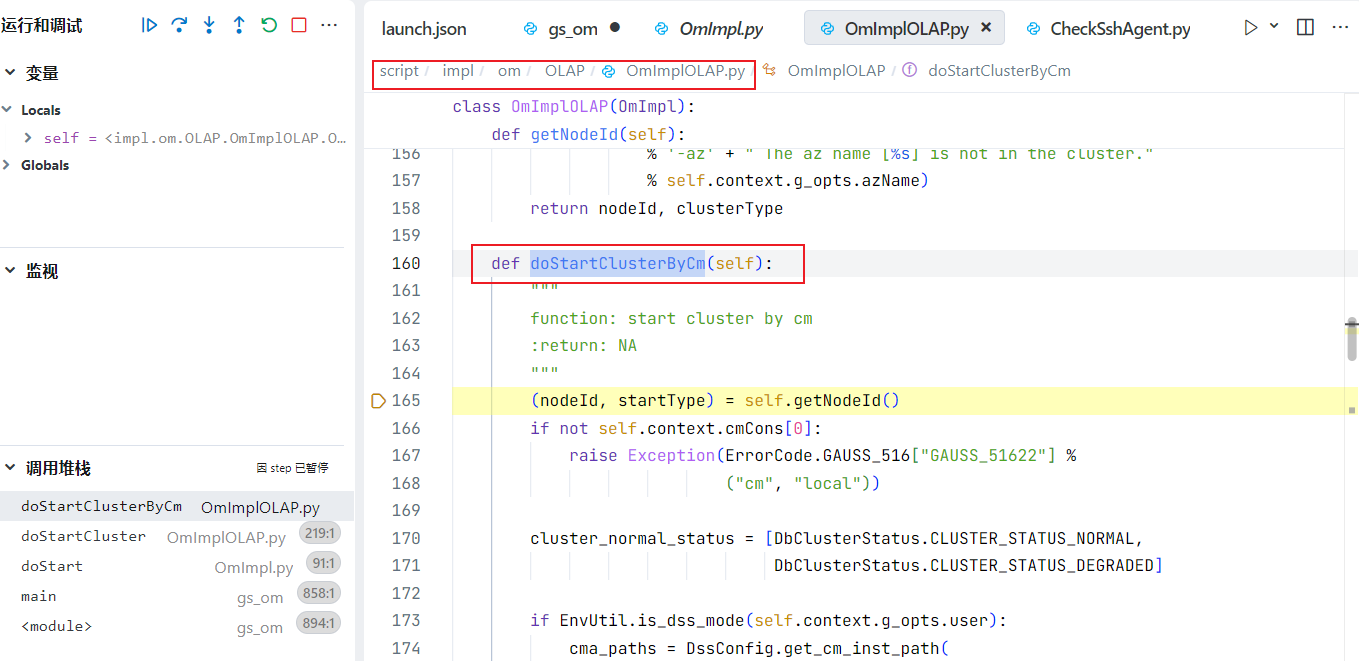Click 'CLUSTER_STATUS_DEGRADED' on line 171
The height and width of the screenshot is (661, 1359).
1041,566
